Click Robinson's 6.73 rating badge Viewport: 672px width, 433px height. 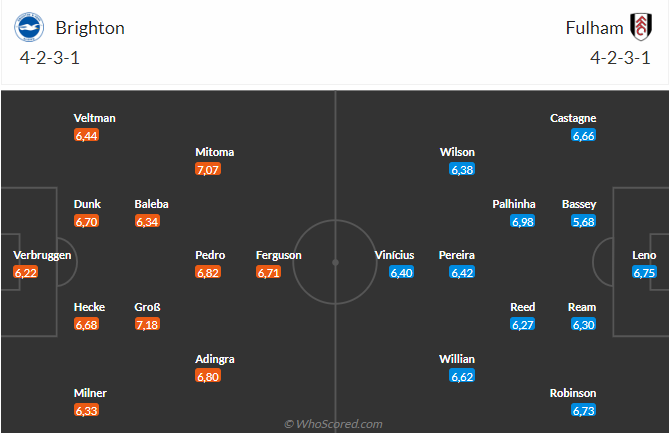point(584,411)
